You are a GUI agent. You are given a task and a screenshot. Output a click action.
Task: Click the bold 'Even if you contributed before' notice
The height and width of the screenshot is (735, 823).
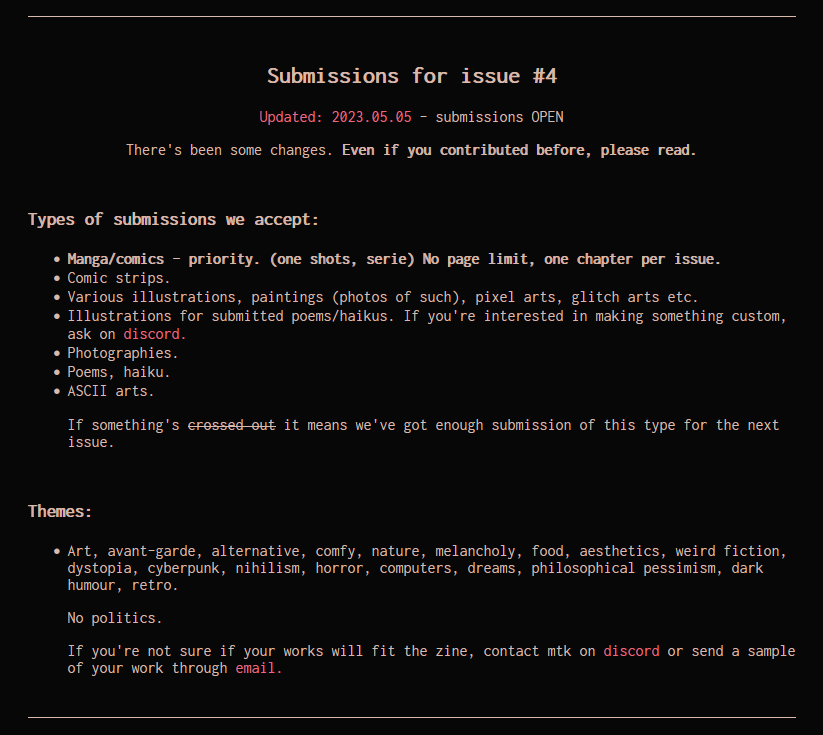(x=519, y=150)
